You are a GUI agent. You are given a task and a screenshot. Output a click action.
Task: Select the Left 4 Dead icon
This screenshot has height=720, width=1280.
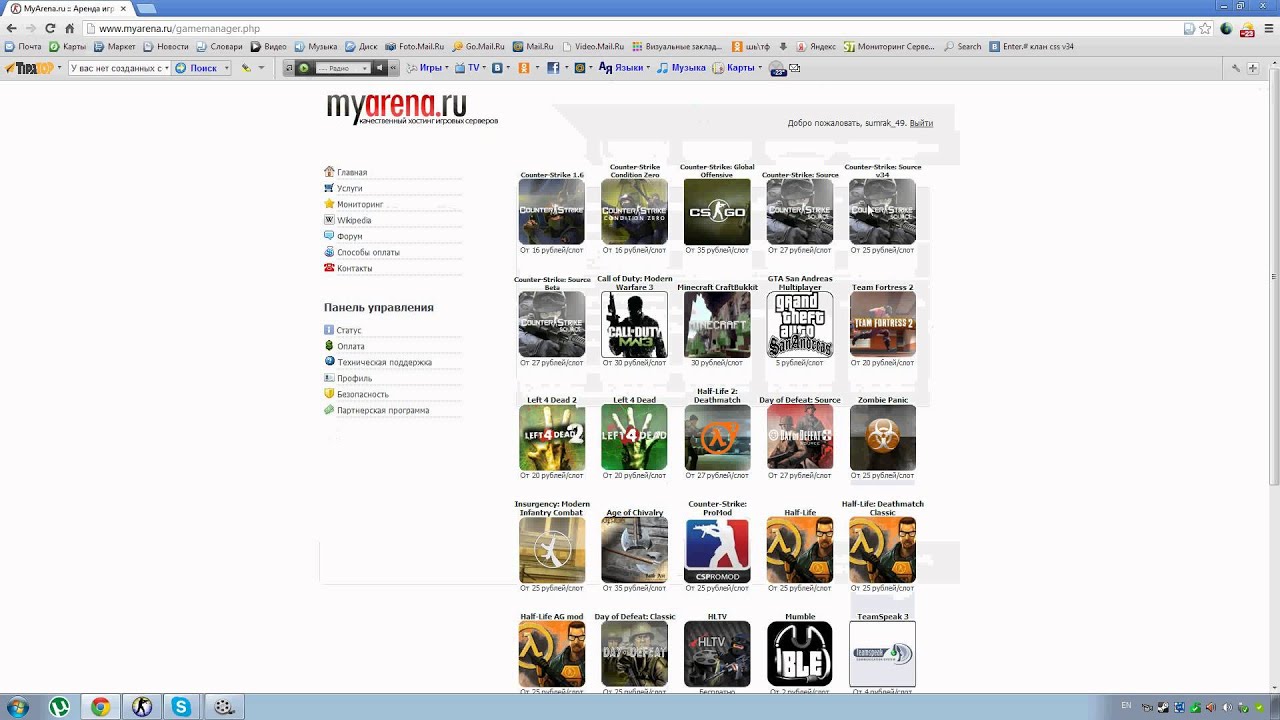pos(634,438)
